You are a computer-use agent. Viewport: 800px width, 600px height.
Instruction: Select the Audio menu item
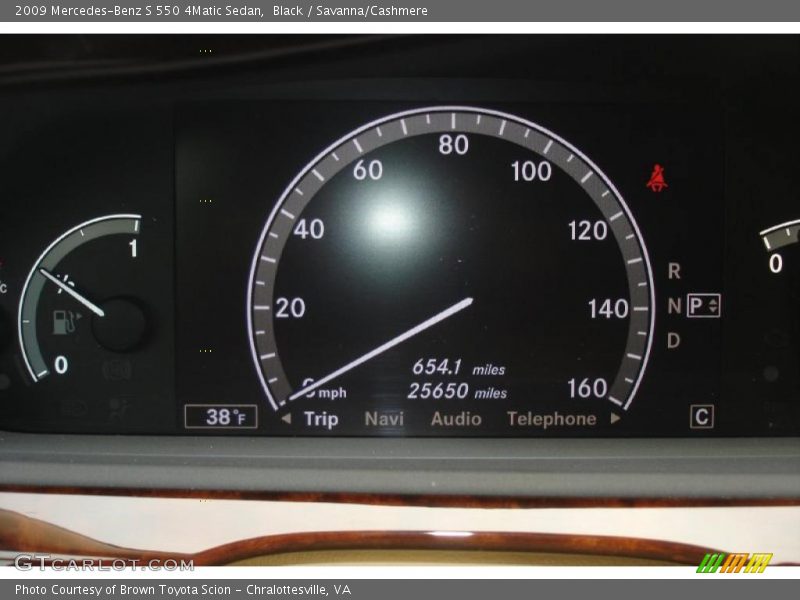pos(456,419)
